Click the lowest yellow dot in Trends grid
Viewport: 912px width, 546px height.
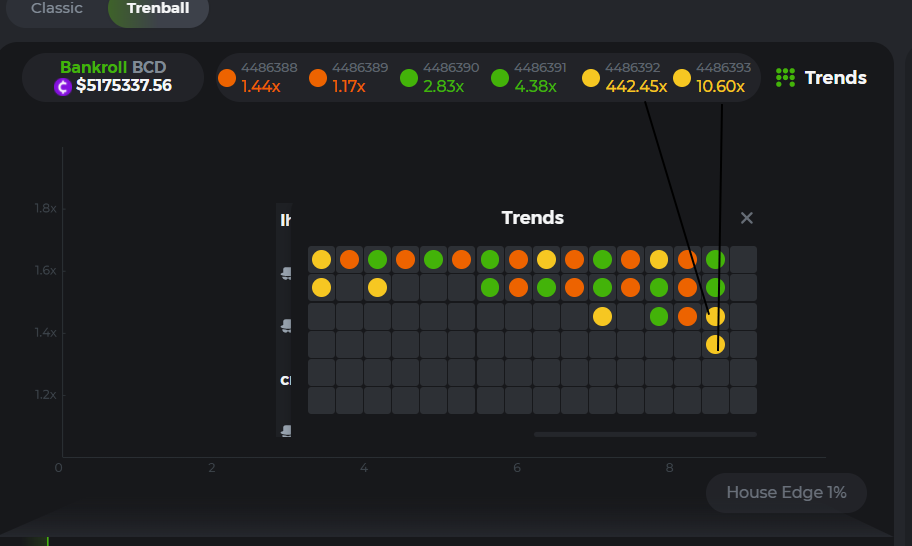pos(715,345)
